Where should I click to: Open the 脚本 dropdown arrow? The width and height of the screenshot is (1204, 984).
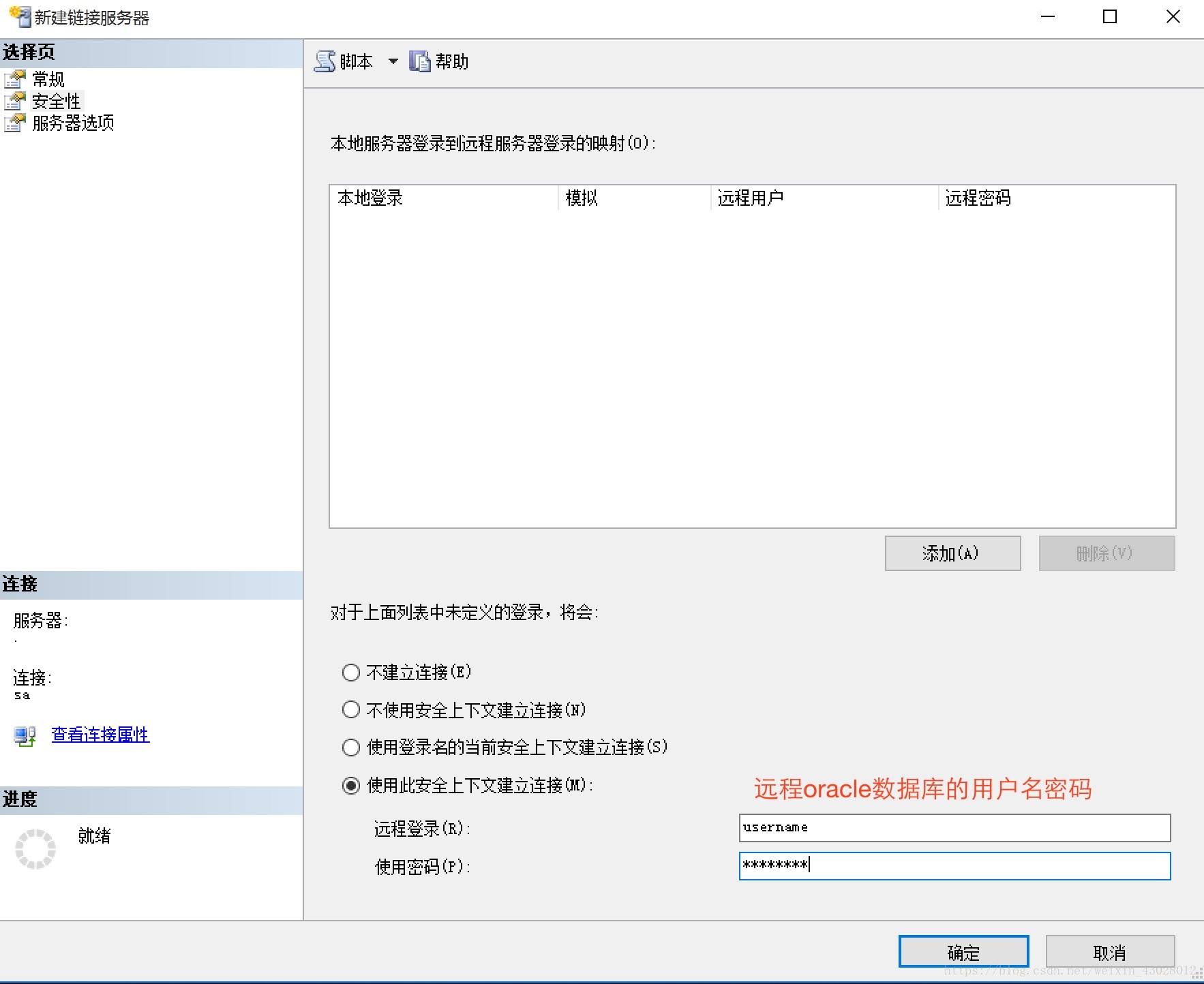[x=393, y=61]
